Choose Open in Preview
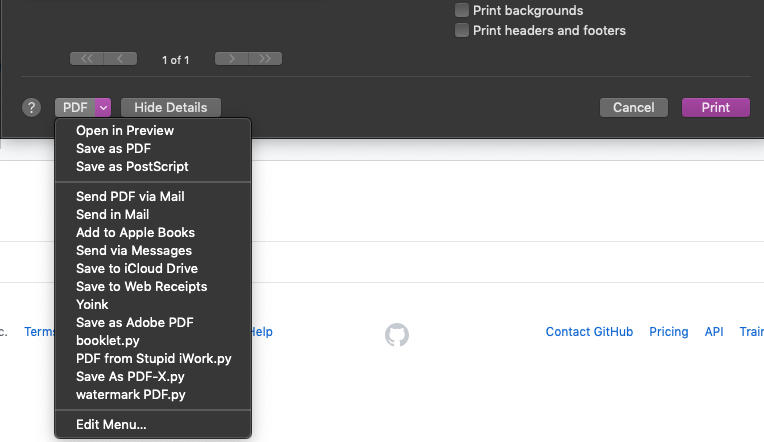 (x=153, y=131)
